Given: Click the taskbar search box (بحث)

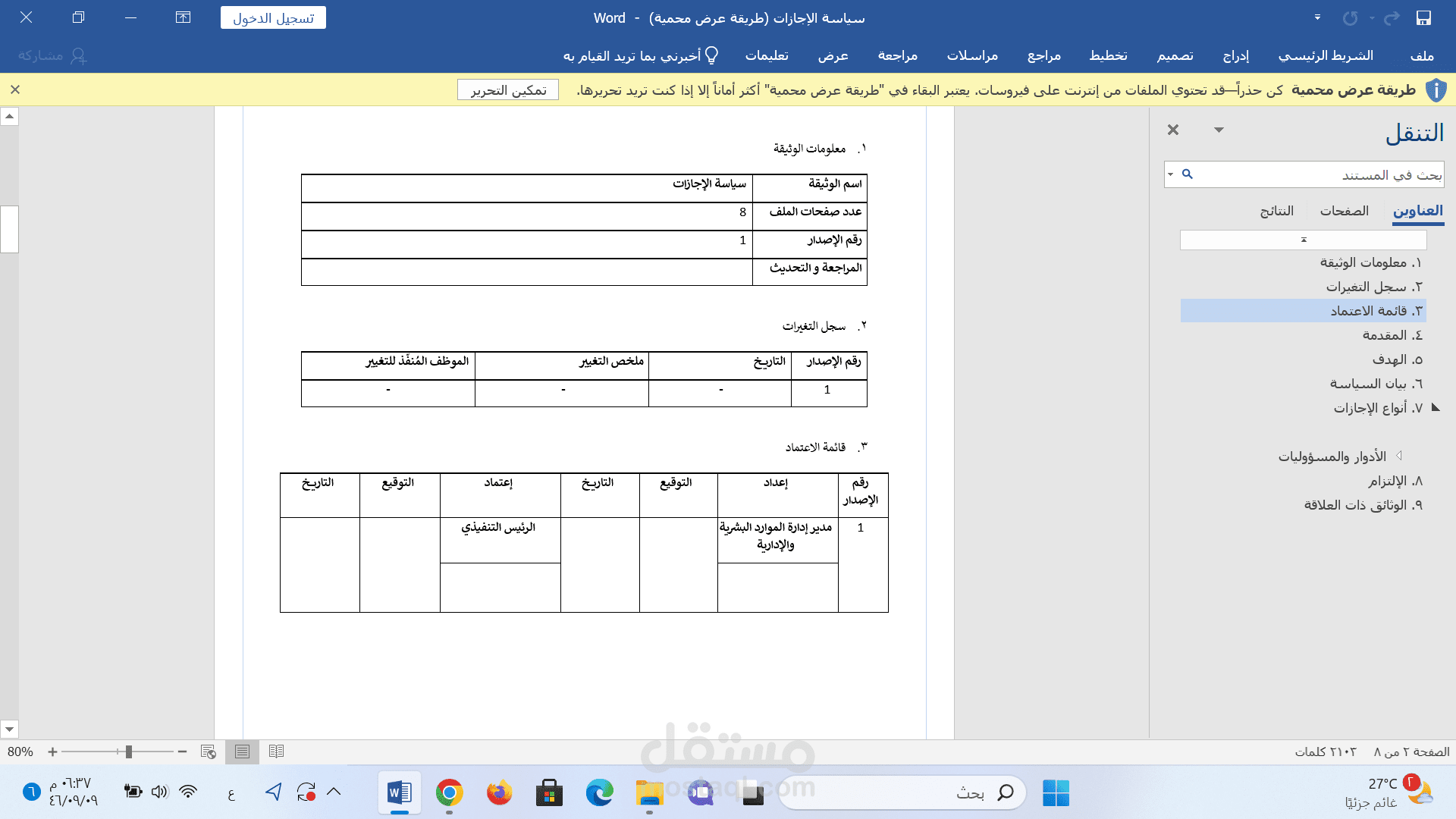Looking at the screenshot, I should tap(902, 793).
